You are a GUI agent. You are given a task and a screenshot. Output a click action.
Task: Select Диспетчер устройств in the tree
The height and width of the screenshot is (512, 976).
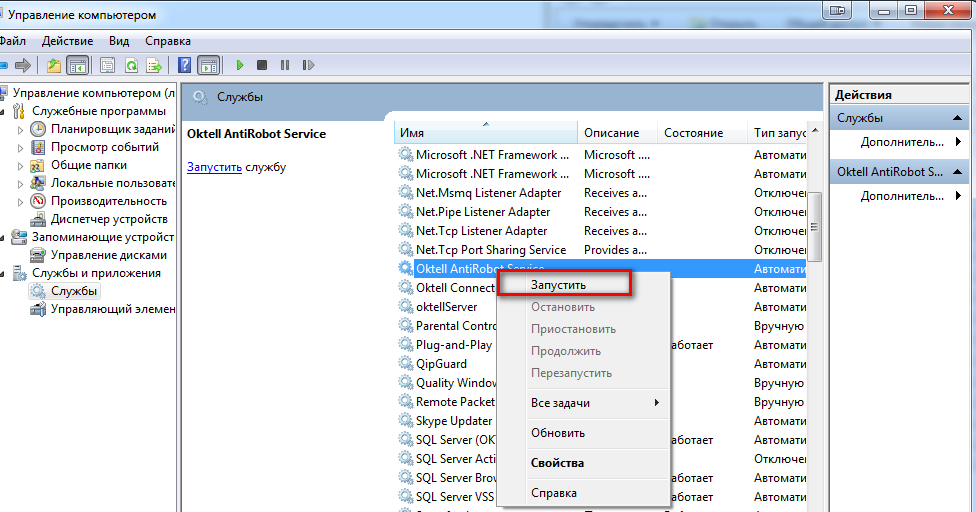tap(109, 219)
